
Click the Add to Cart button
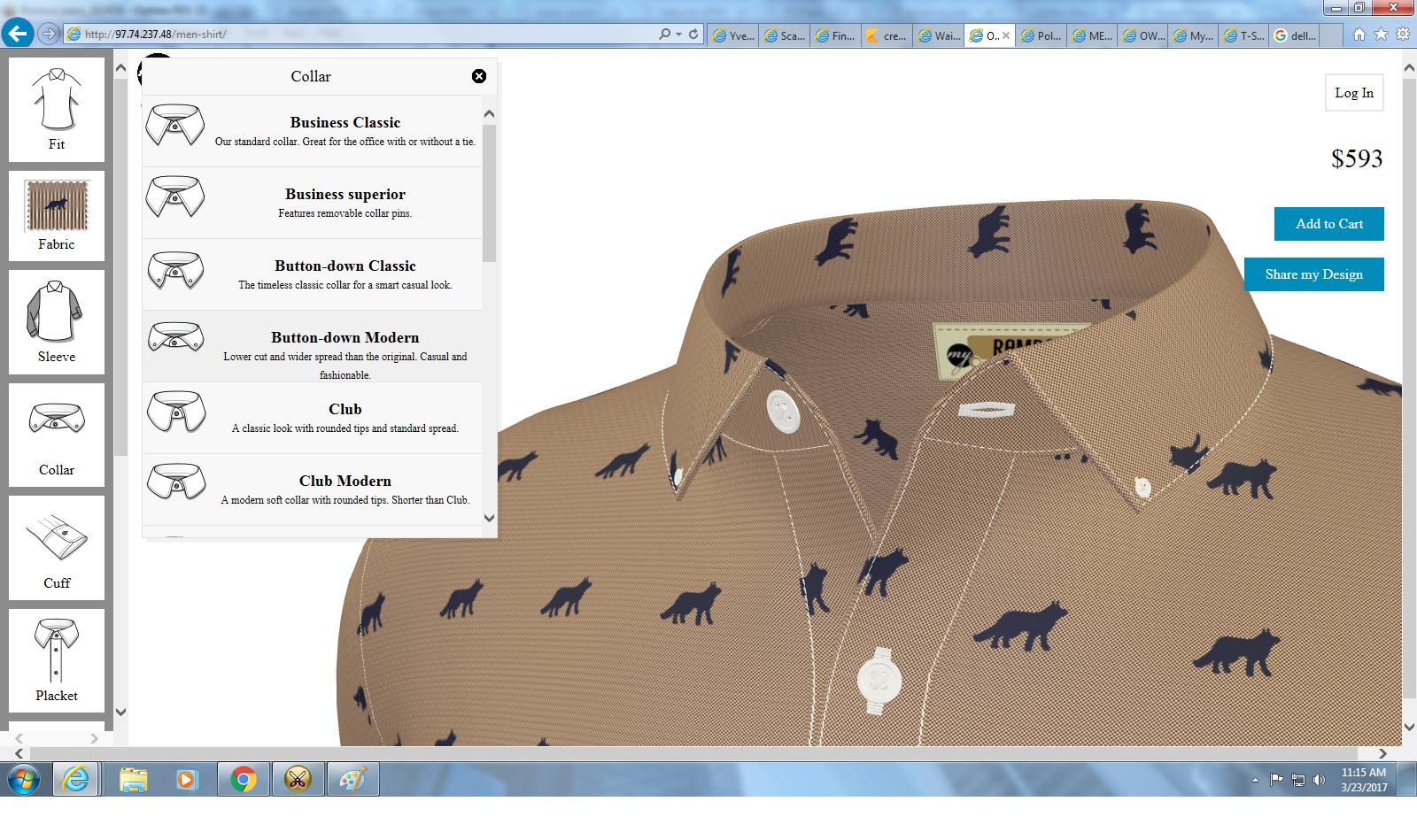tap(1328, 224)
